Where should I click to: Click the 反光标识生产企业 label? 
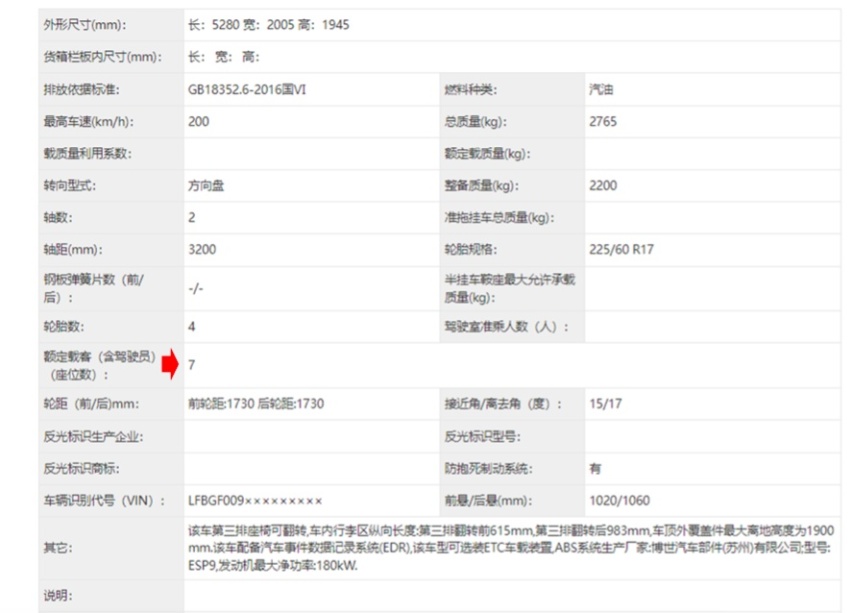coord(93,437)
